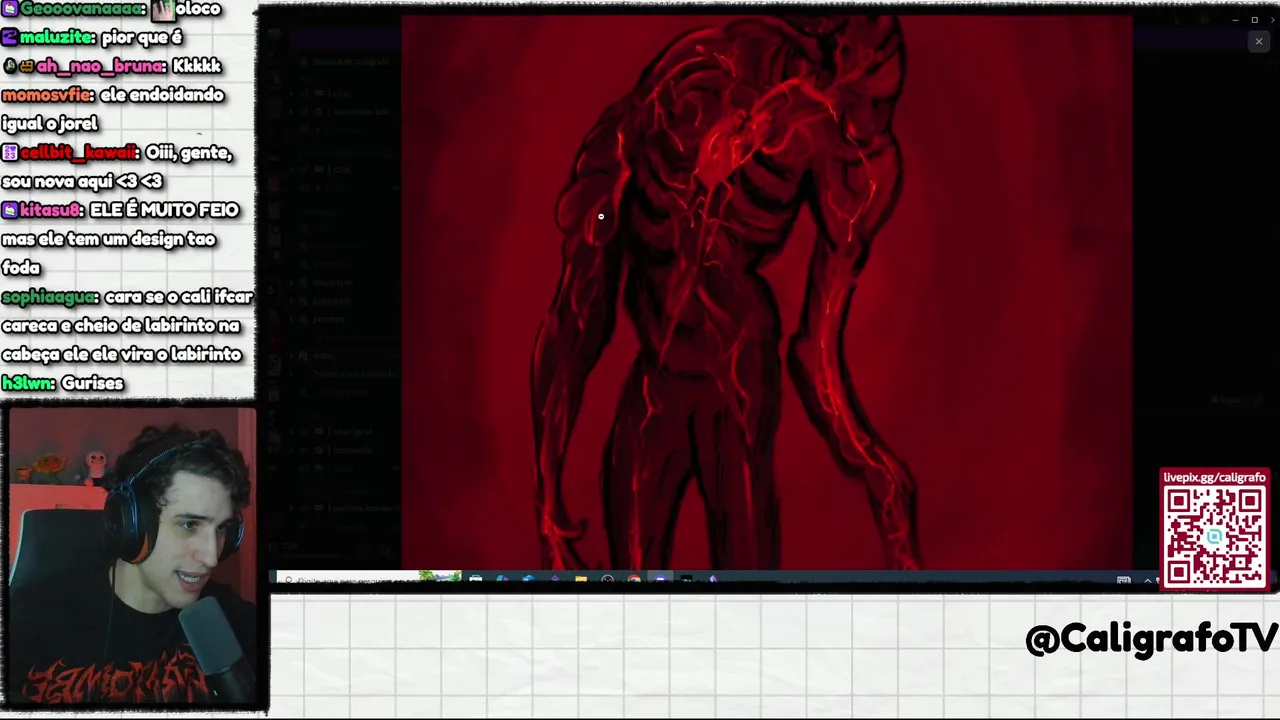The width and height of the screenshot is (1280, 720).
Task: Click the livepix QR code
Action: 1214,537
